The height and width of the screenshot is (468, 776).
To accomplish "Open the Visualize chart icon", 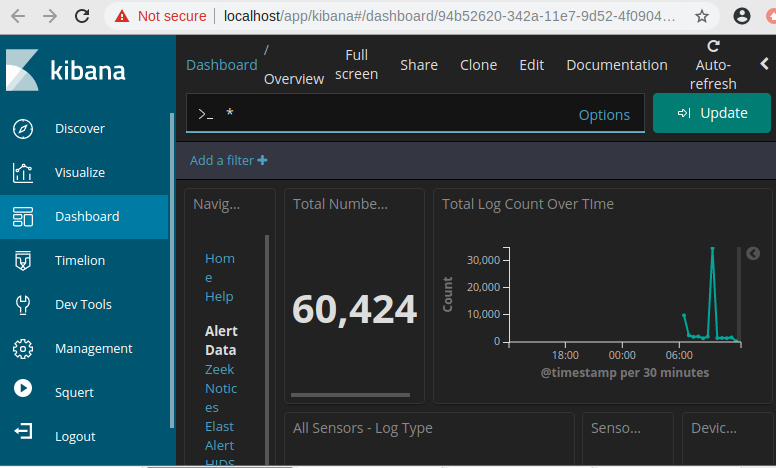I will click(x=23, y=173).
